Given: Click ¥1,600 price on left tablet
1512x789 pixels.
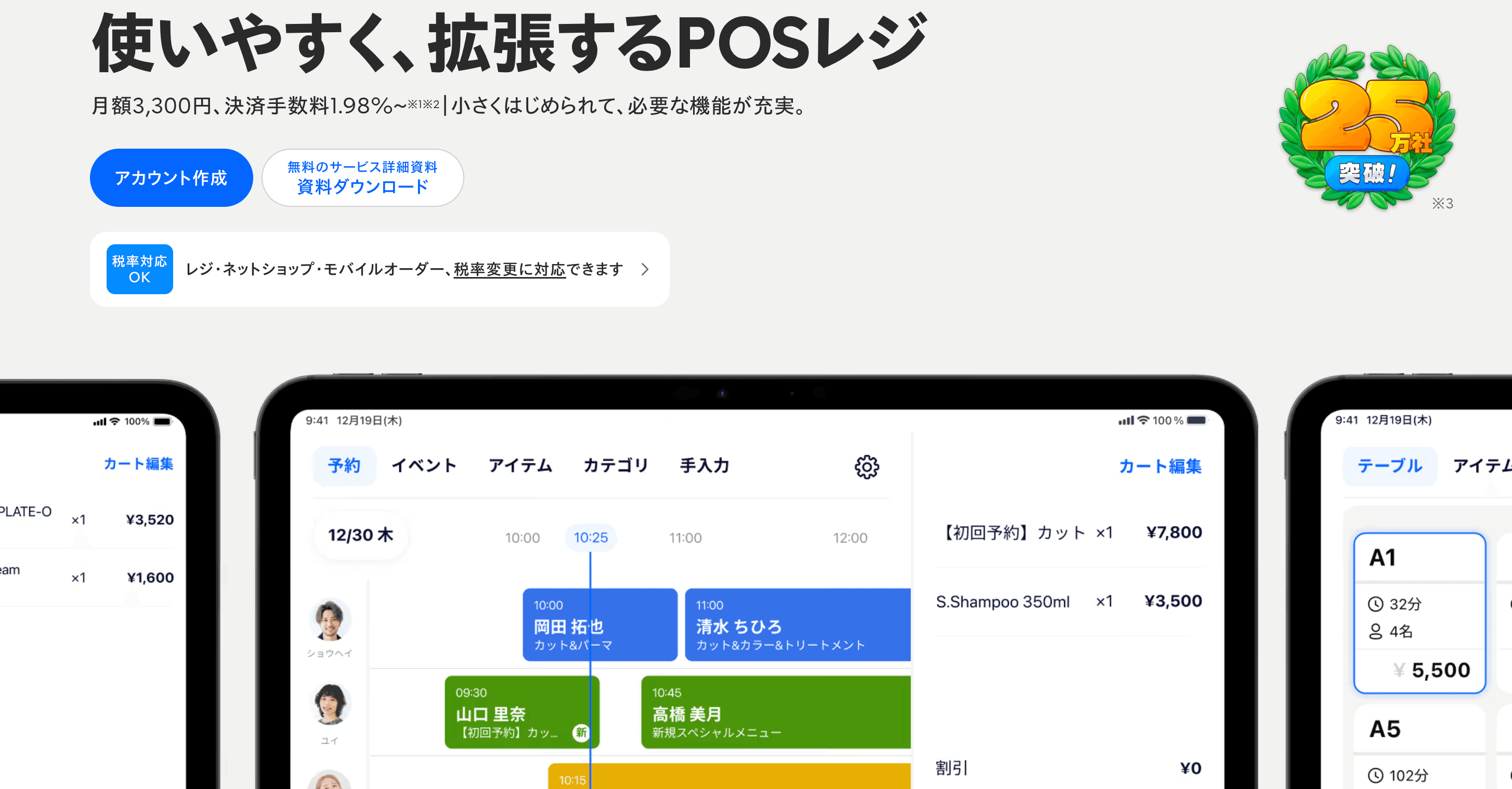Looking at the screenshot, I should pyautogui.click(x=150, y=578).
